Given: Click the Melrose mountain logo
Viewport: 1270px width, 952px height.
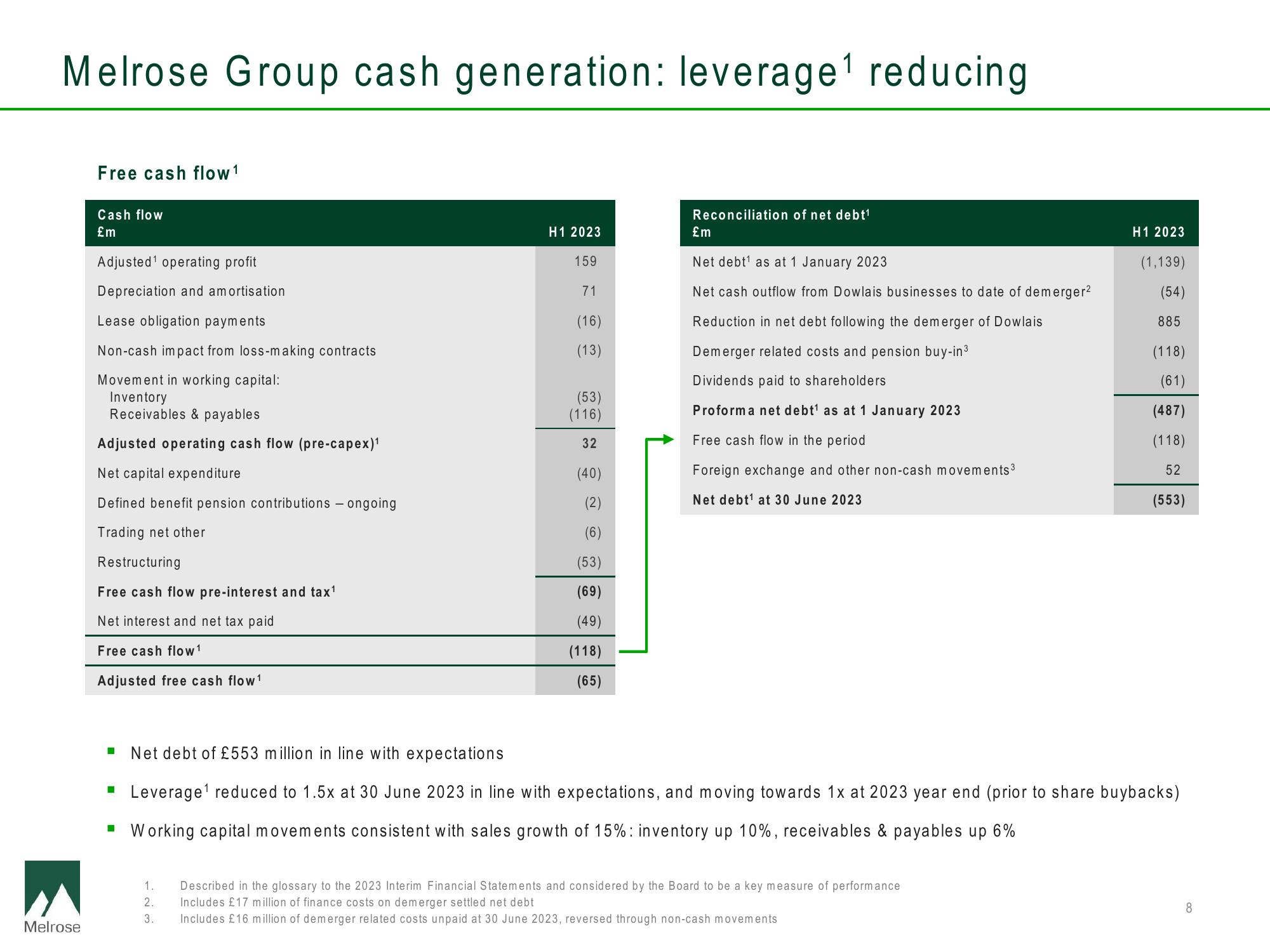Looking at the screenshot, I should [52, 897].
